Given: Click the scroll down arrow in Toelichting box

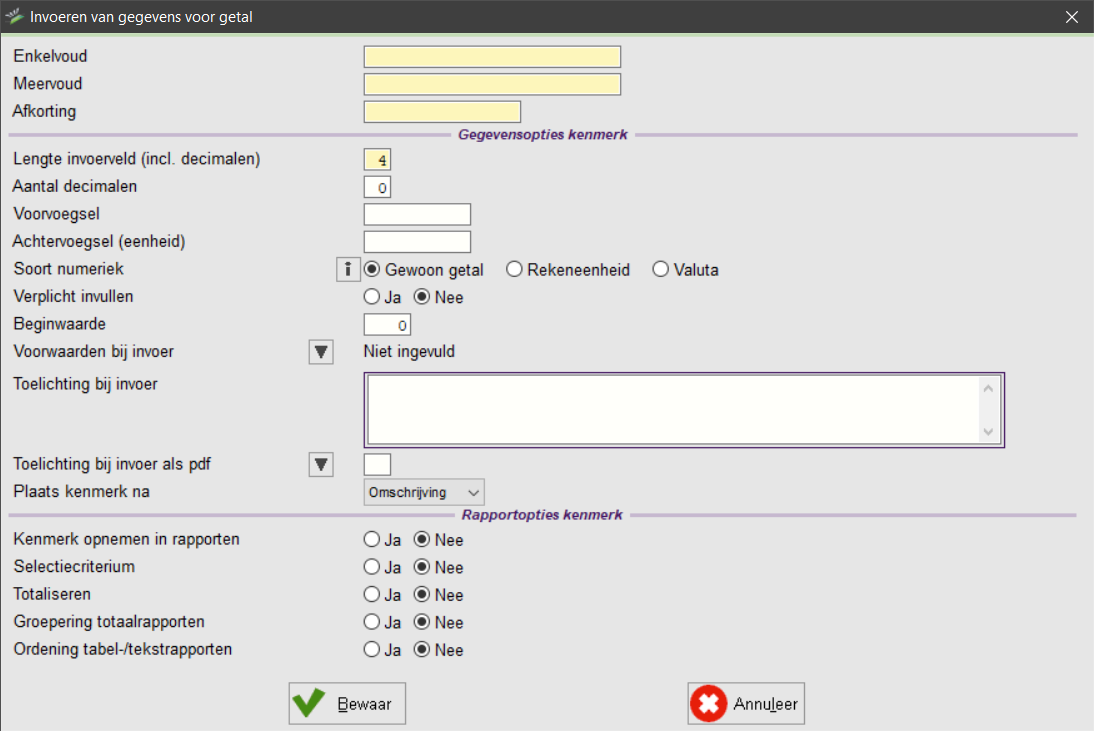Looking at the screenshot, I should 989,432.
